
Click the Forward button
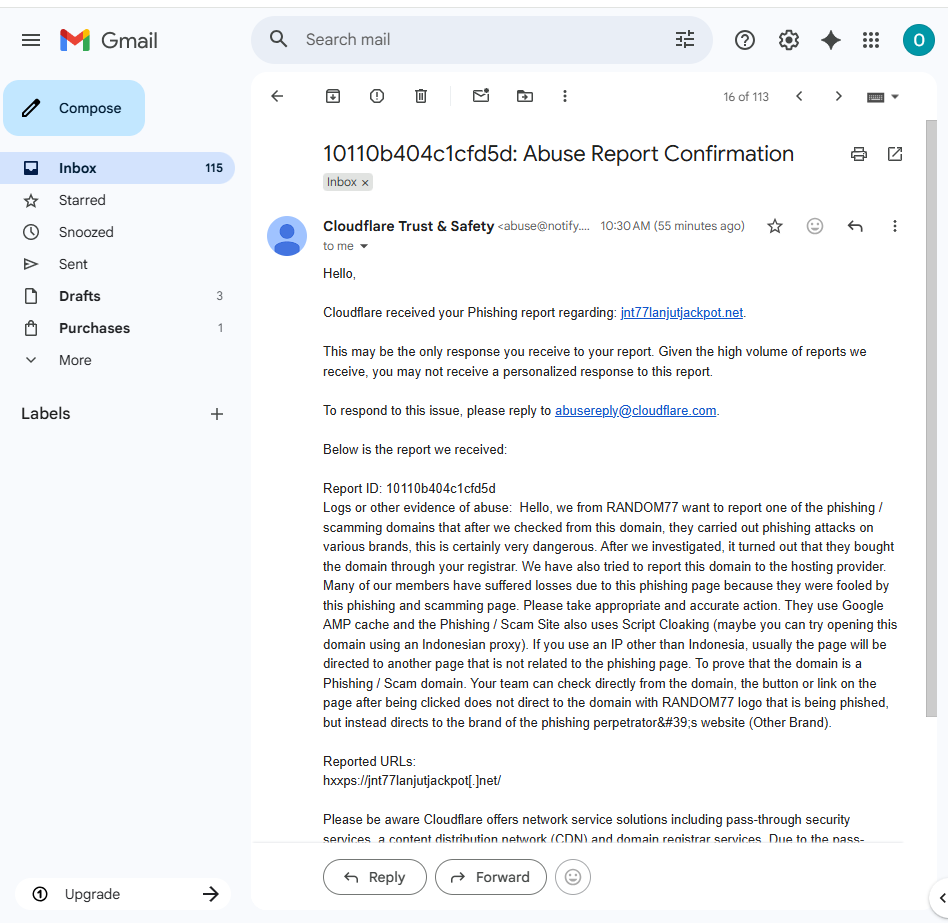pos(490,877)
